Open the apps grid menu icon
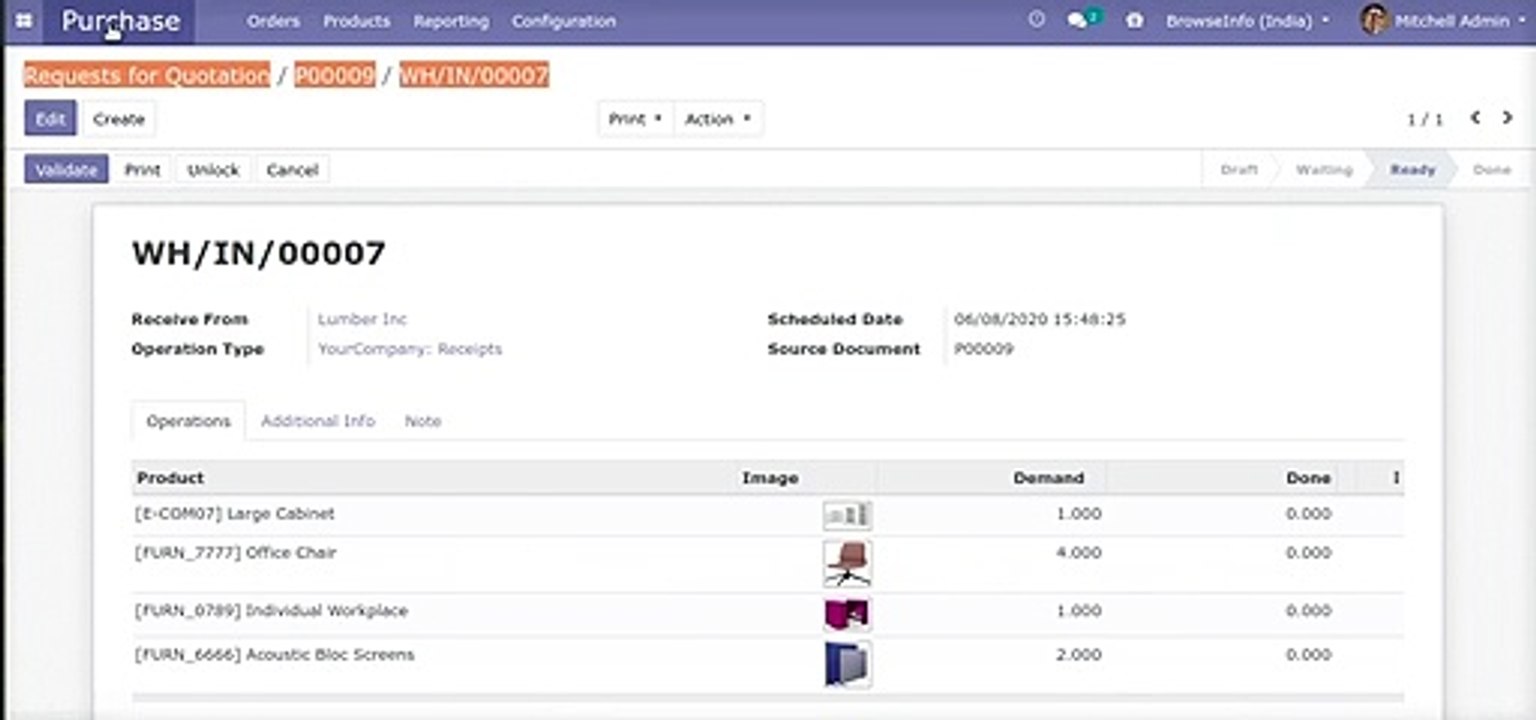The width and height of the screenshot is (1536, 720). [23, 20]
